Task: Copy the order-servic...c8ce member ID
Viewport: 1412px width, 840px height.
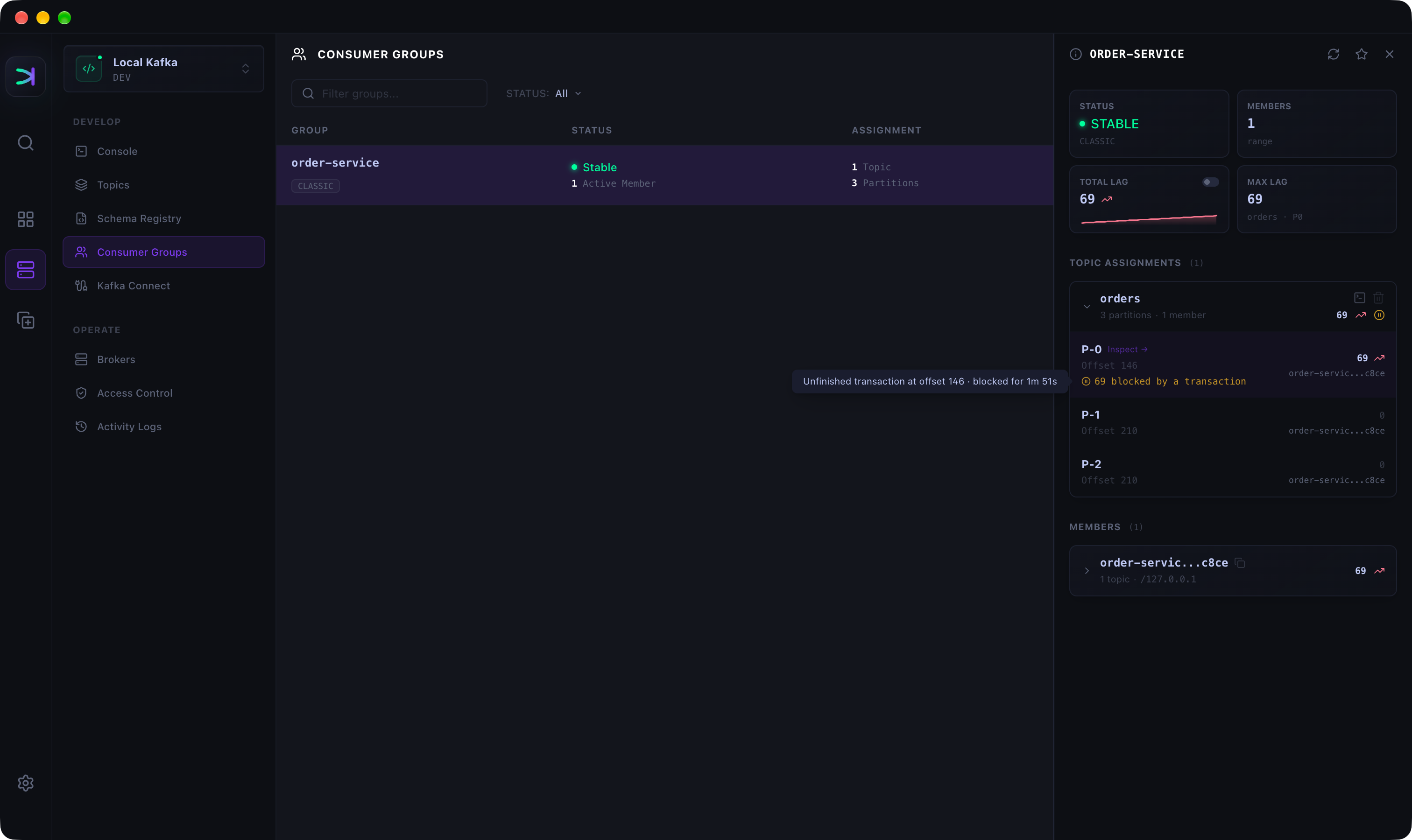Action: pyautogui.click(x=1240, y=563)
